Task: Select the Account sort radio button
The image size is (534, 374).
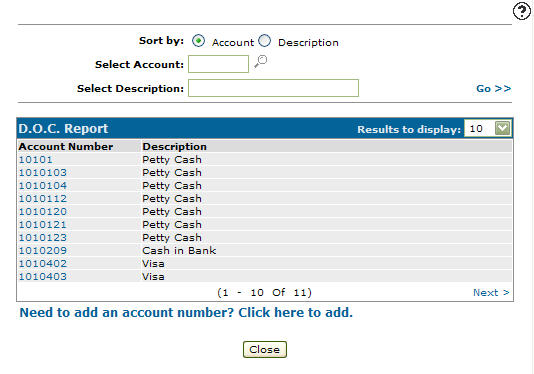Action: pos(198,41)
